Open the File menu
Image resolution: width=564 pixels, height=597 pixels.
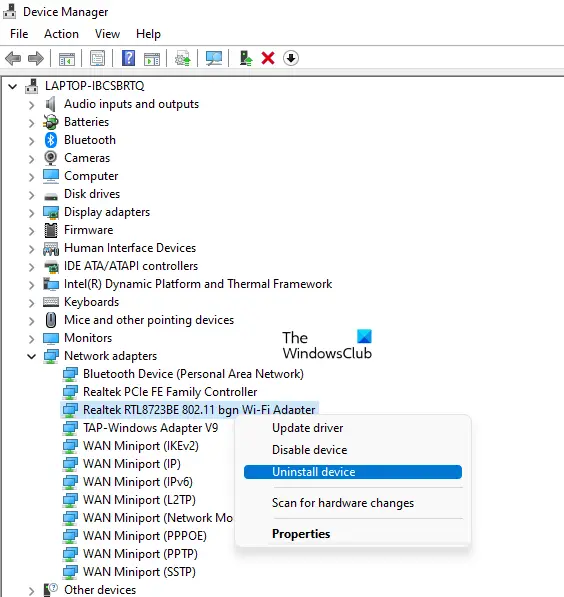[x=19, y=34]
